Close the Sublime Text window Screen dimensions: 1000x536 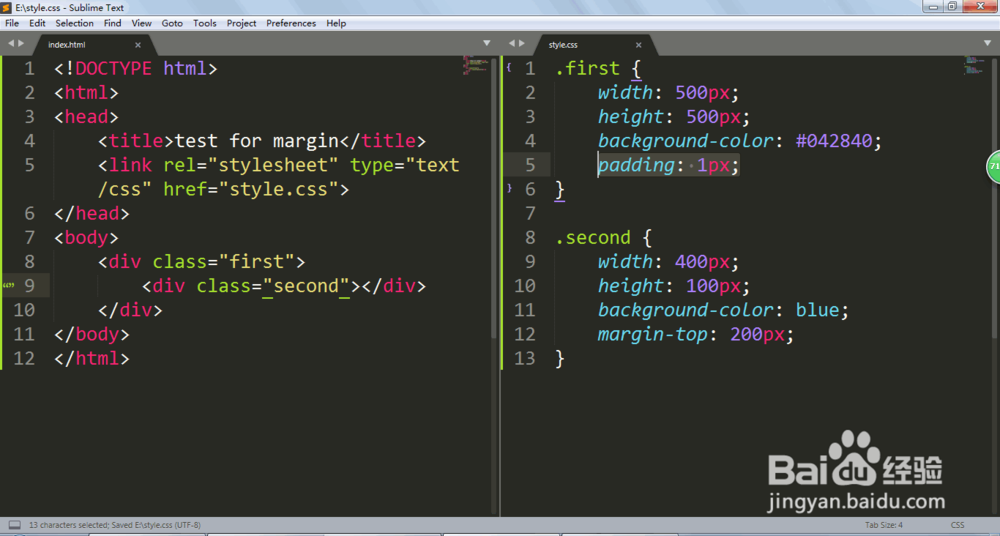(x=981, y=6)
